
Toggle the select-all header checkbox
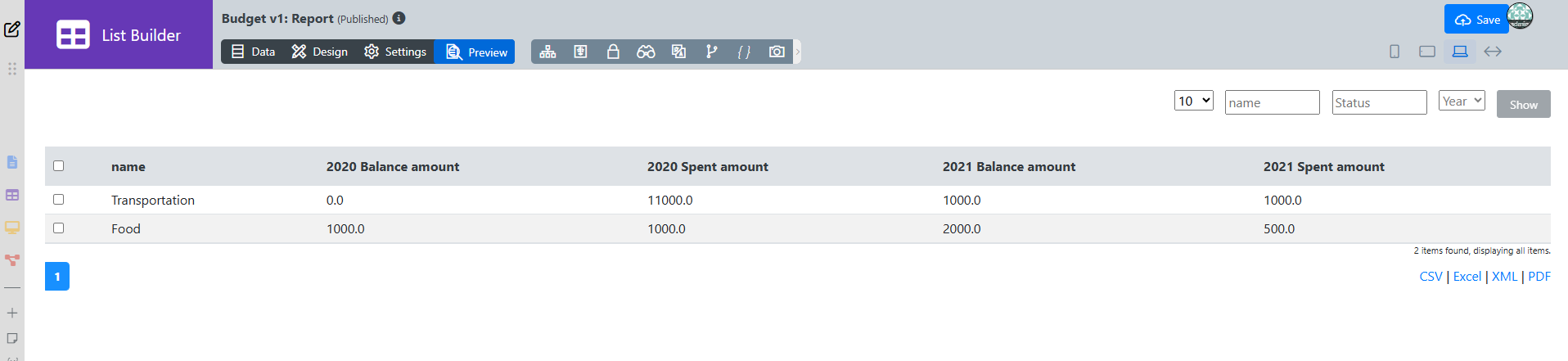[x=58, y=165]
